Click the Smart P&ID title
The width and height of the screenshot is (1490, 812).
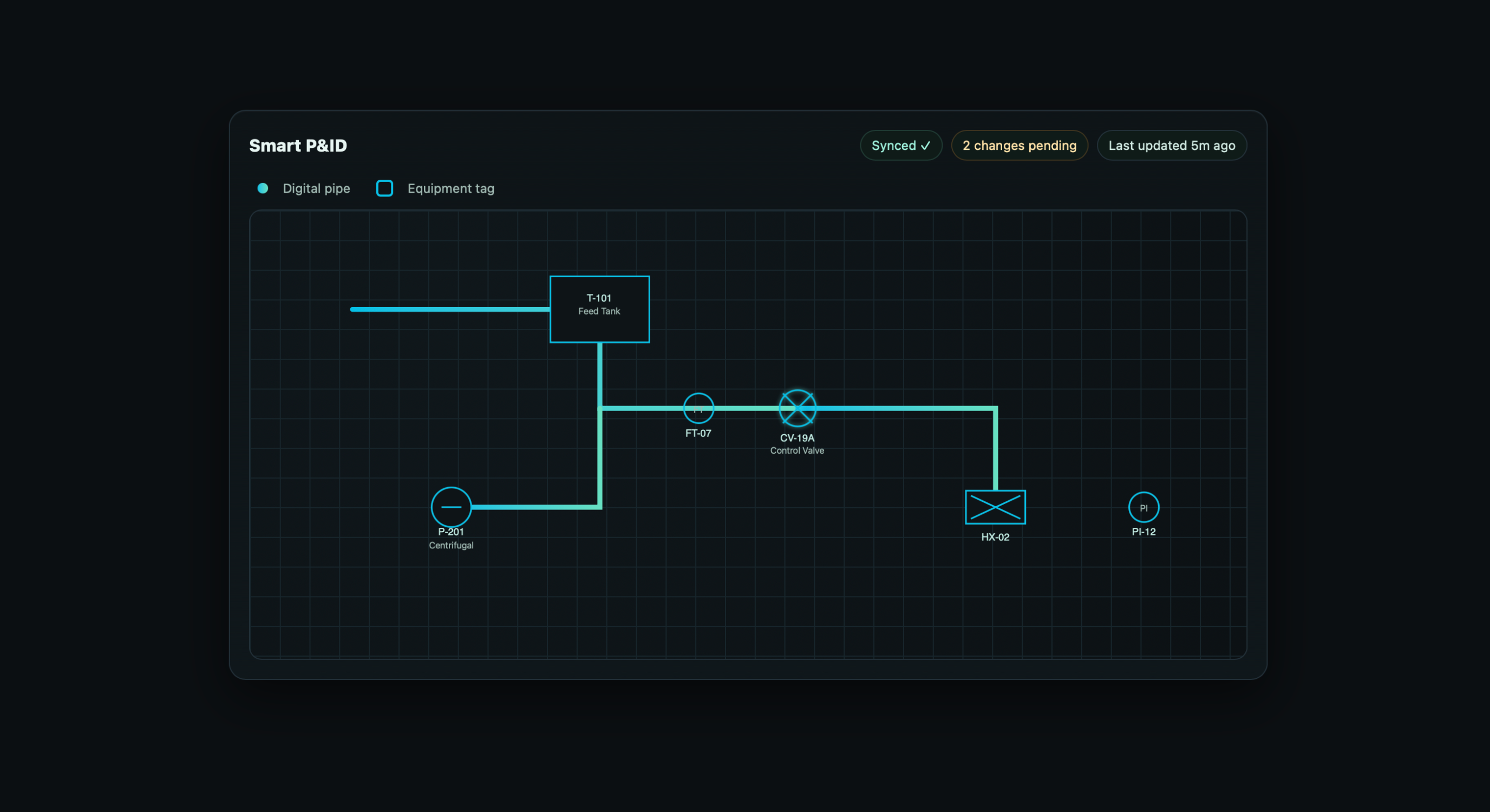(x=298, y=145)
